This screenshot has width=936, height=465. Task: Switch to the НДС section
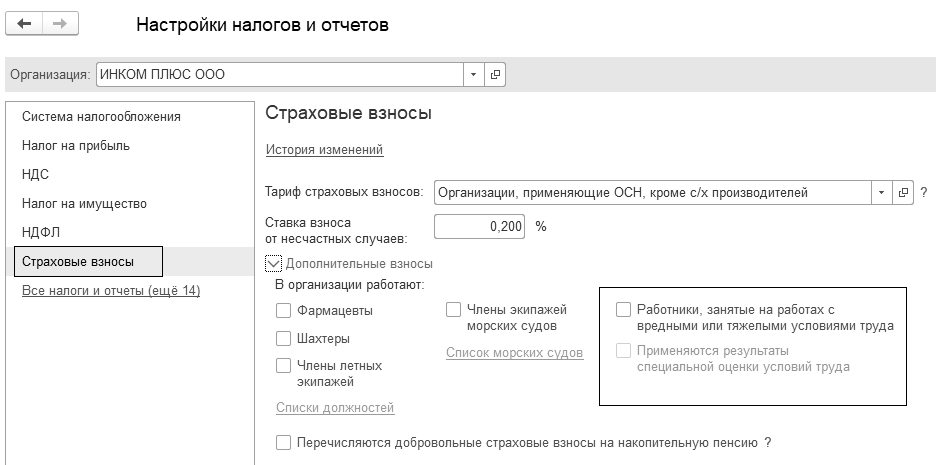pos(36,175)
